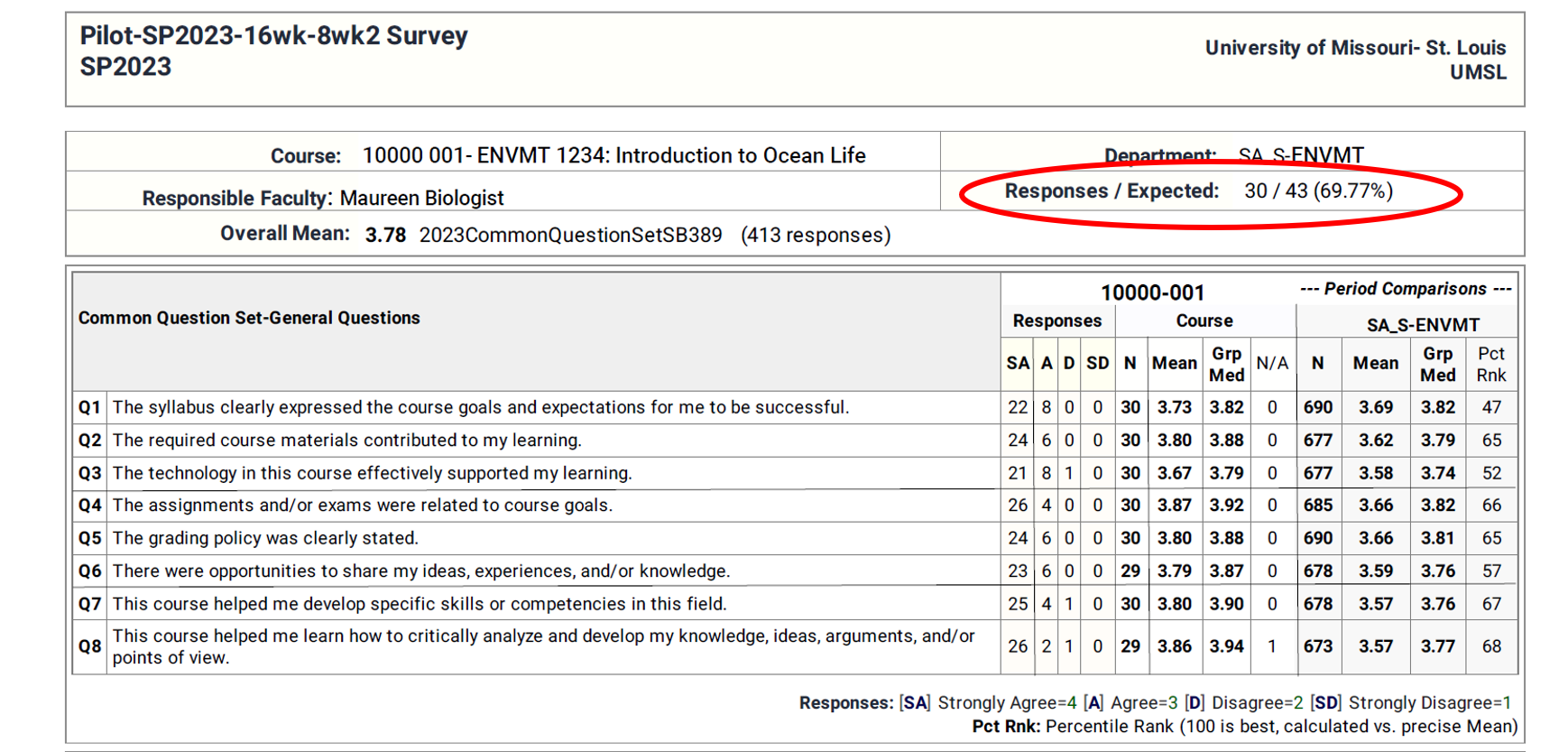Click the Q2 row label
The image size is (1568, 752).
point(89,441)
